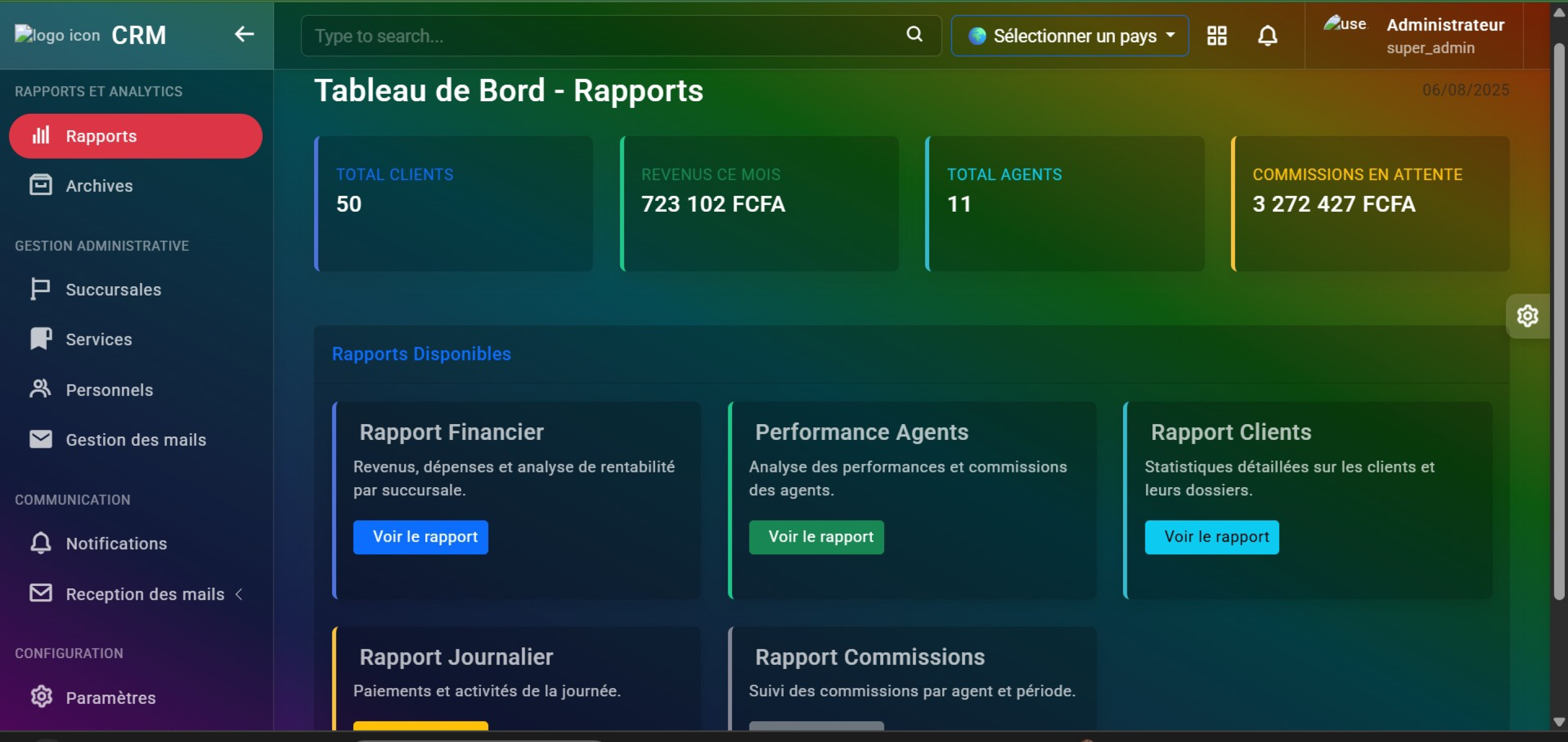Go to Notifications in the sidebar
The image size is (1568, 742).
click(115, 543)
